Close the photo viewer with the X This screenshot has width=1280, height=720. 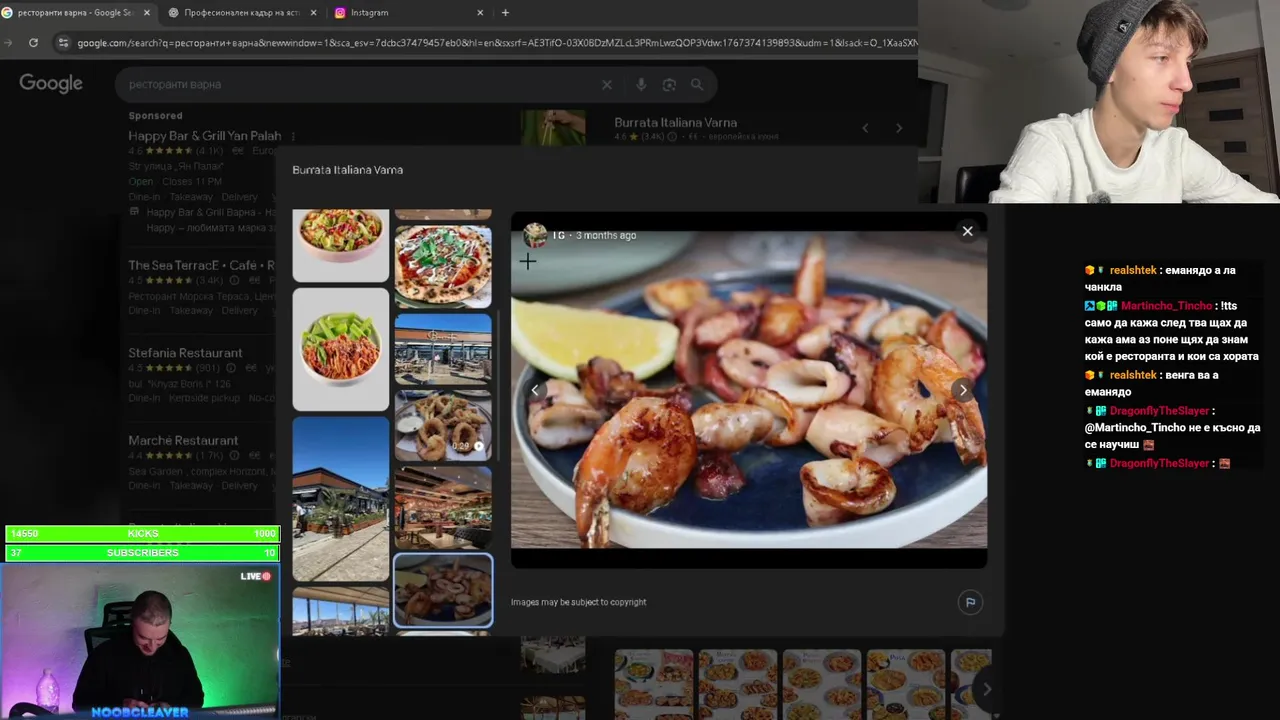point(967,231)
